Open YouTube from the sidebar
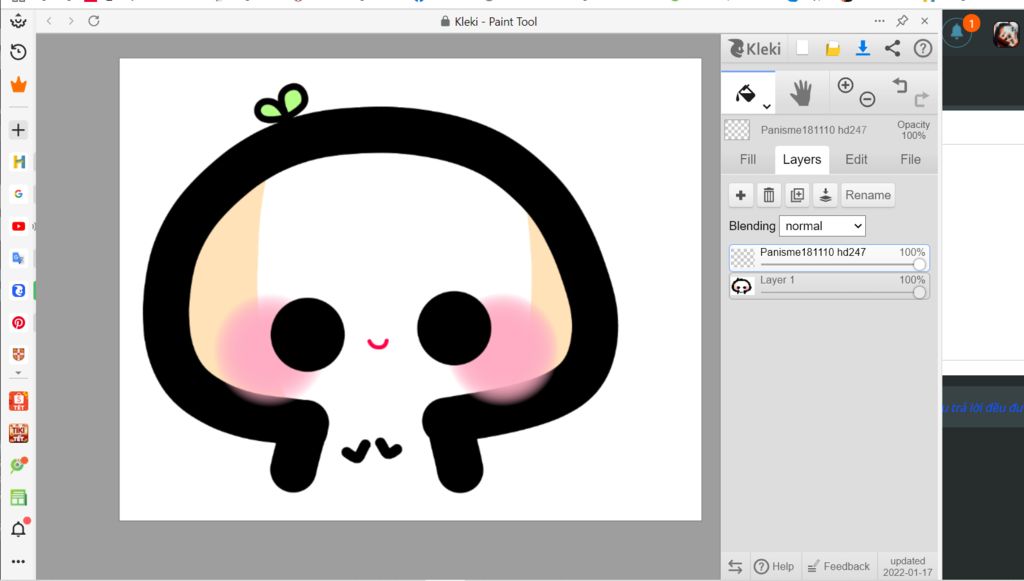 point(18,226)
